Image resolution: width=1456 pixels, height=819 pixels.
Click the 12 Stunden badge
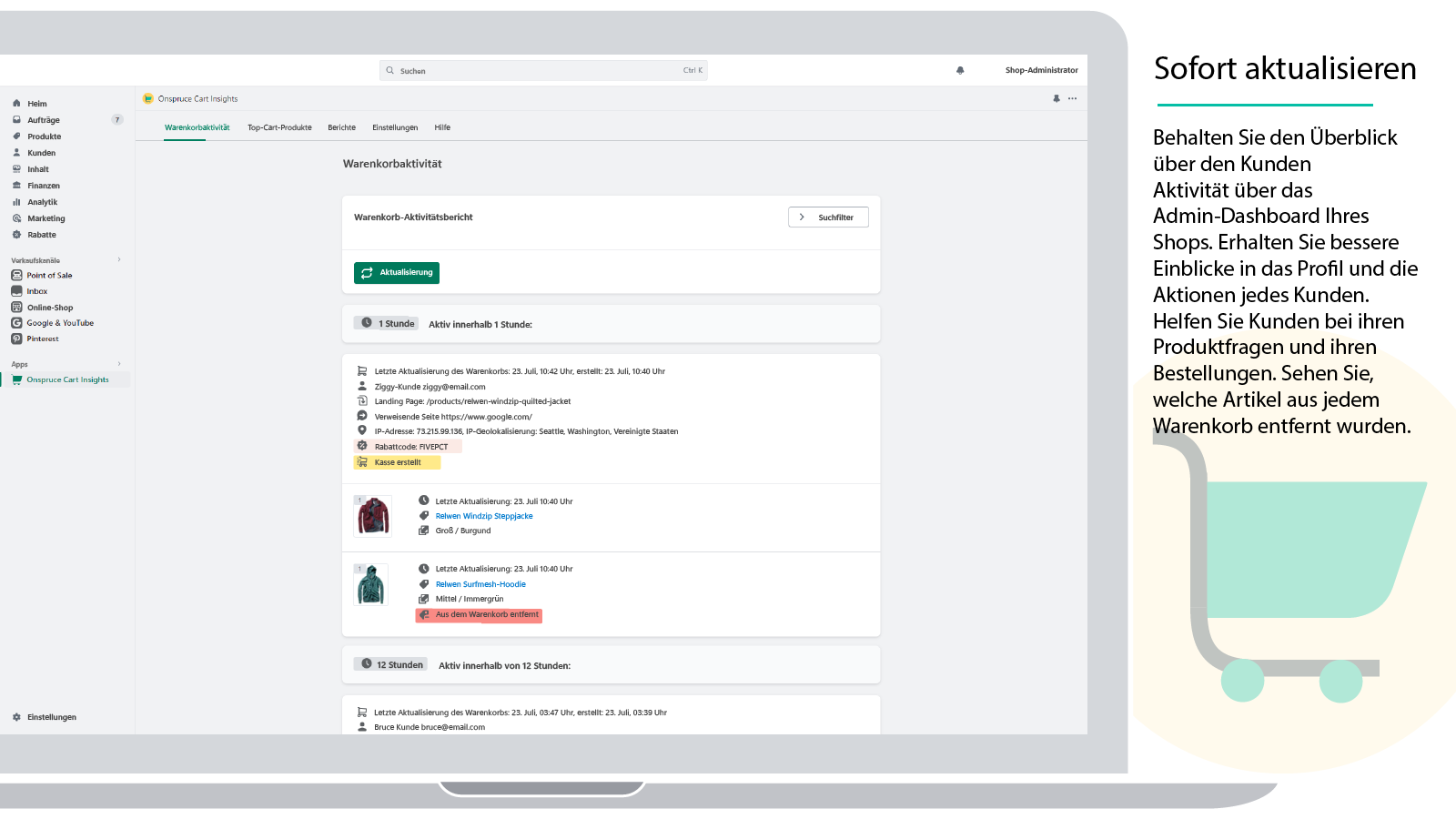[x=391, y=664]
